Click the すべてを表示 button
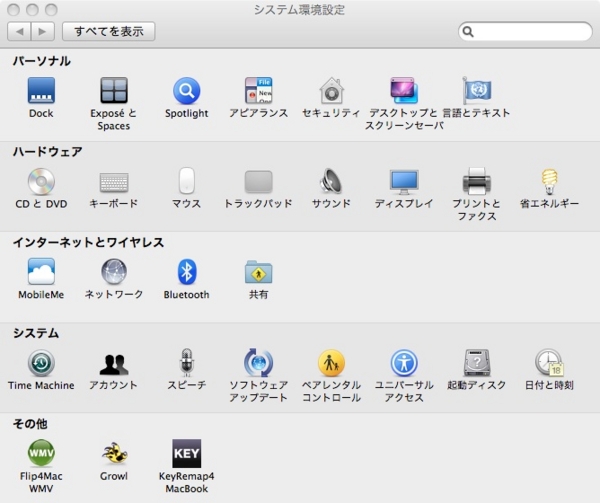Viewport: 600px width, 503px height. tap(109, 31)
